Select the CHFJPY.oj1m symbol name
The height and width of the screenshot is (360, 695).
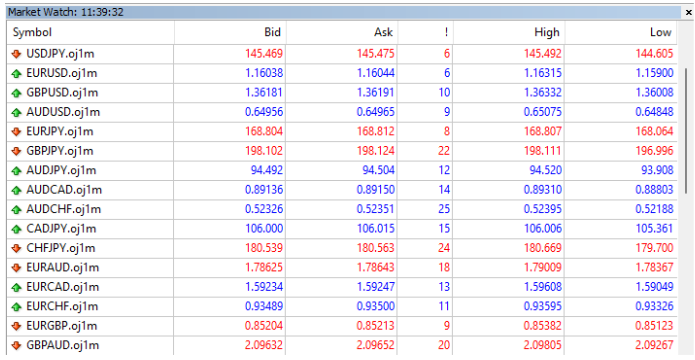[x=61, y=248]
